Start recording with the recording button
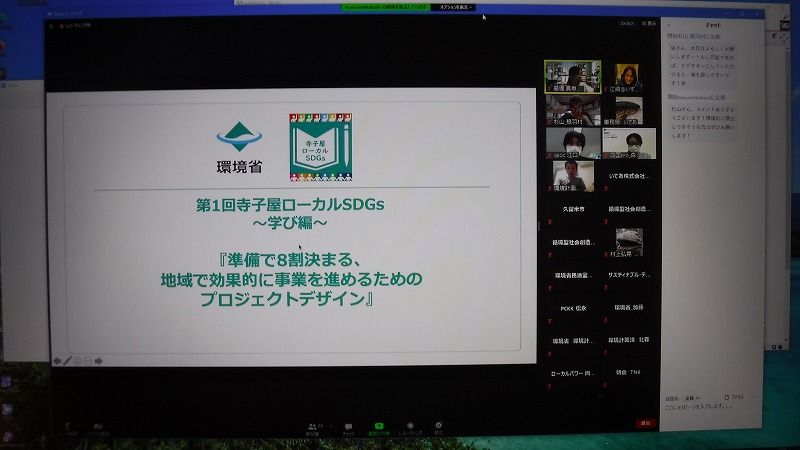Screen dimensions: 800x450 (x=410, y=429)
